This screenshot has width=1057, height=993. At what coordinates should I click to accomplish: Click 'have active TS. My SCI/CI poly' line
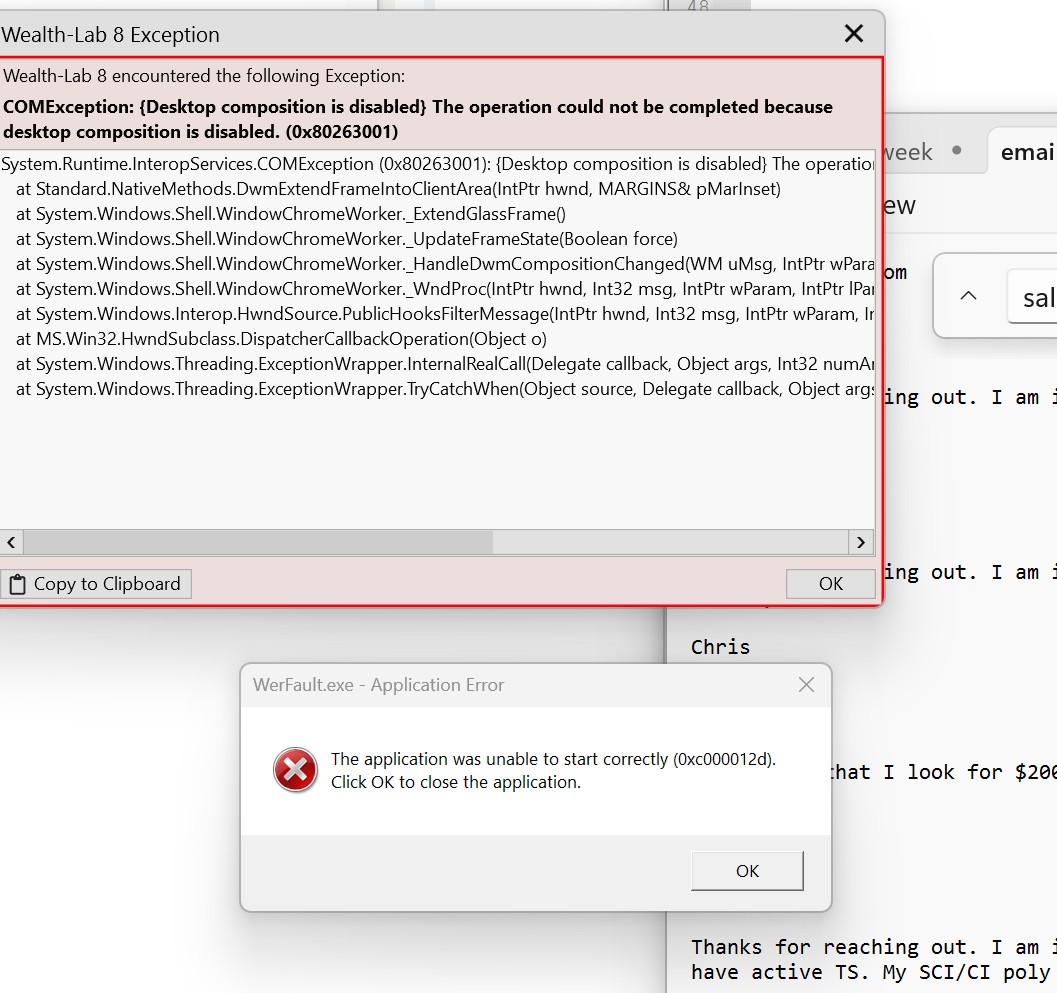click(x=870, y=972)
